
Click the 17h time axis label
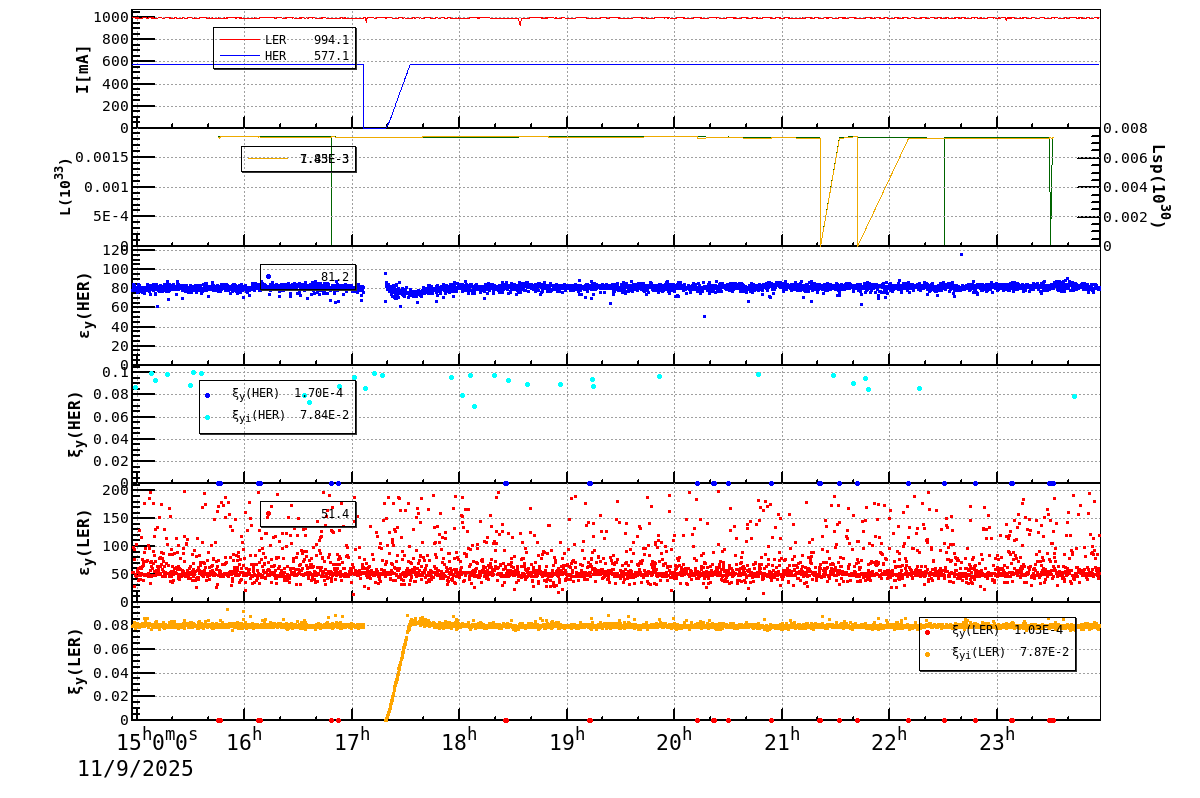(351, 742)
